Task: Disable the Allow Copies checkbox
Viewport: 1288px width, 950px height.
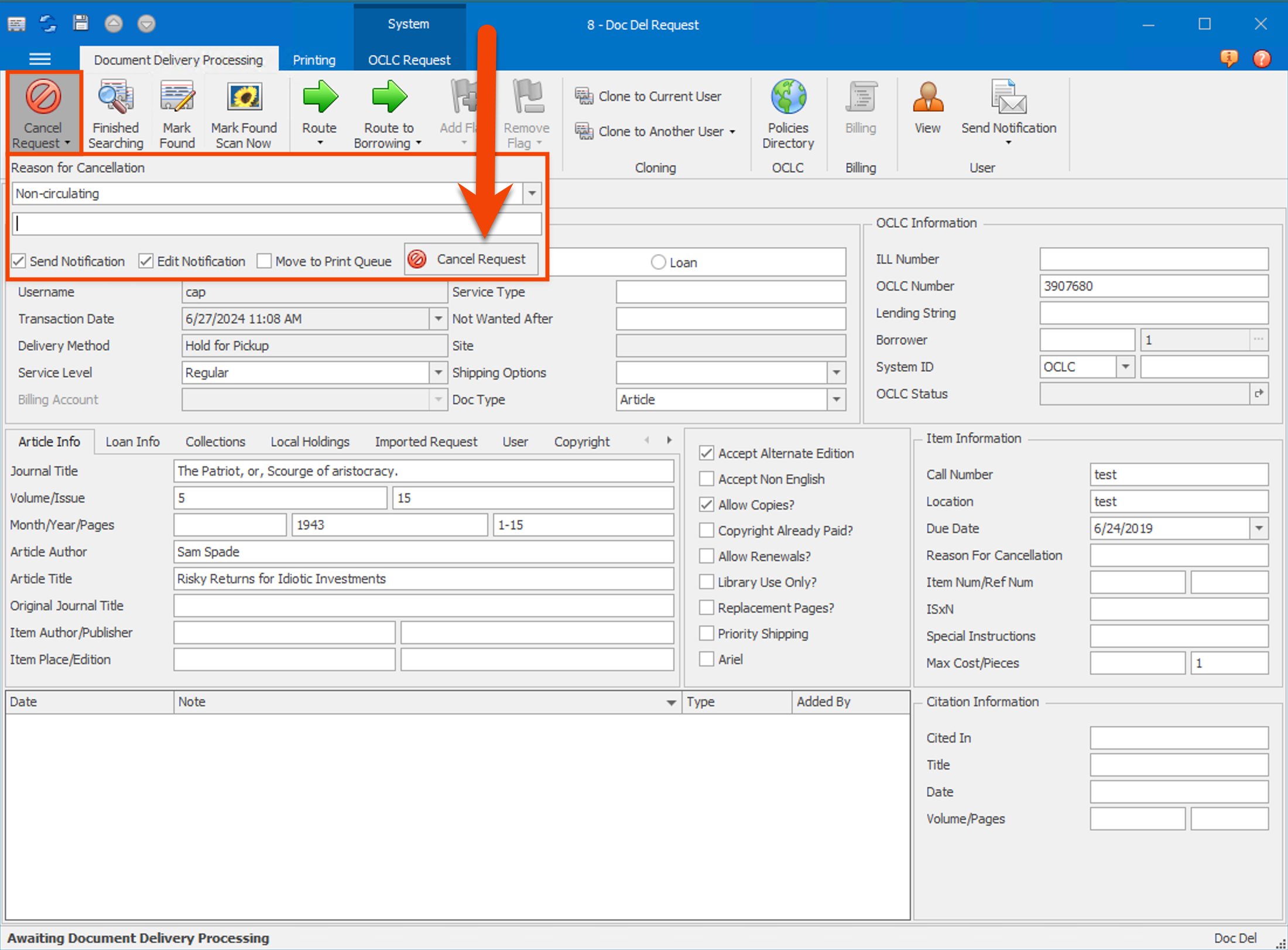Action: (x=706, y=504)
